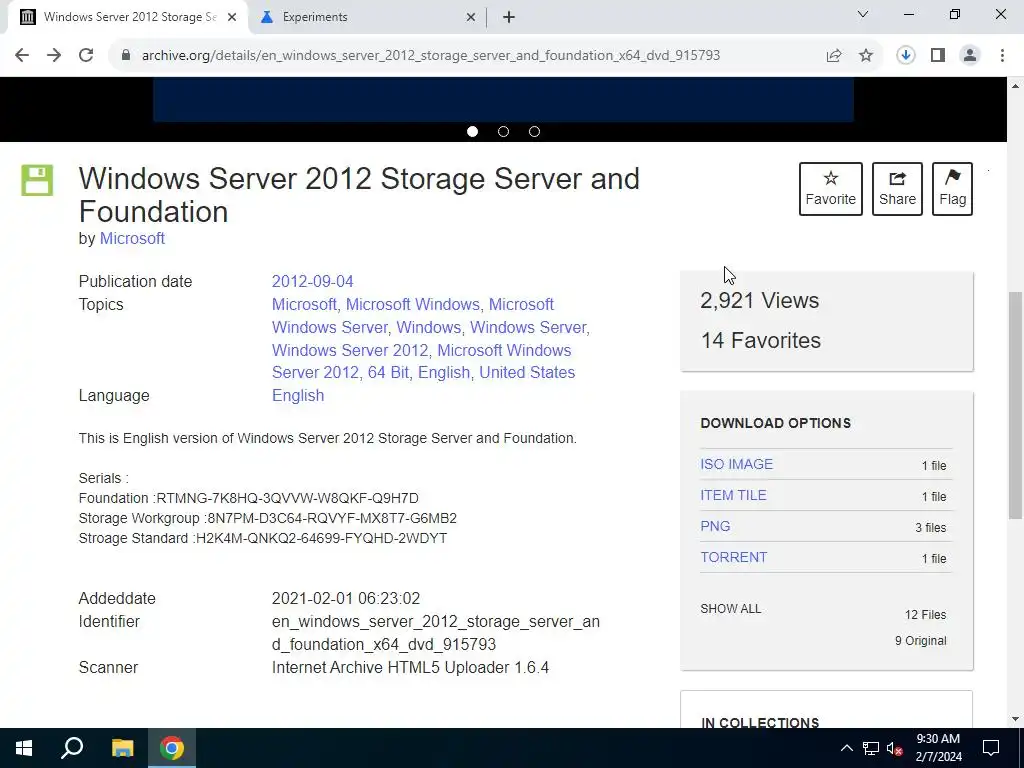
Task: Open the taskbar clock showing 9:30 AM
Action: (x=938, y=748)
